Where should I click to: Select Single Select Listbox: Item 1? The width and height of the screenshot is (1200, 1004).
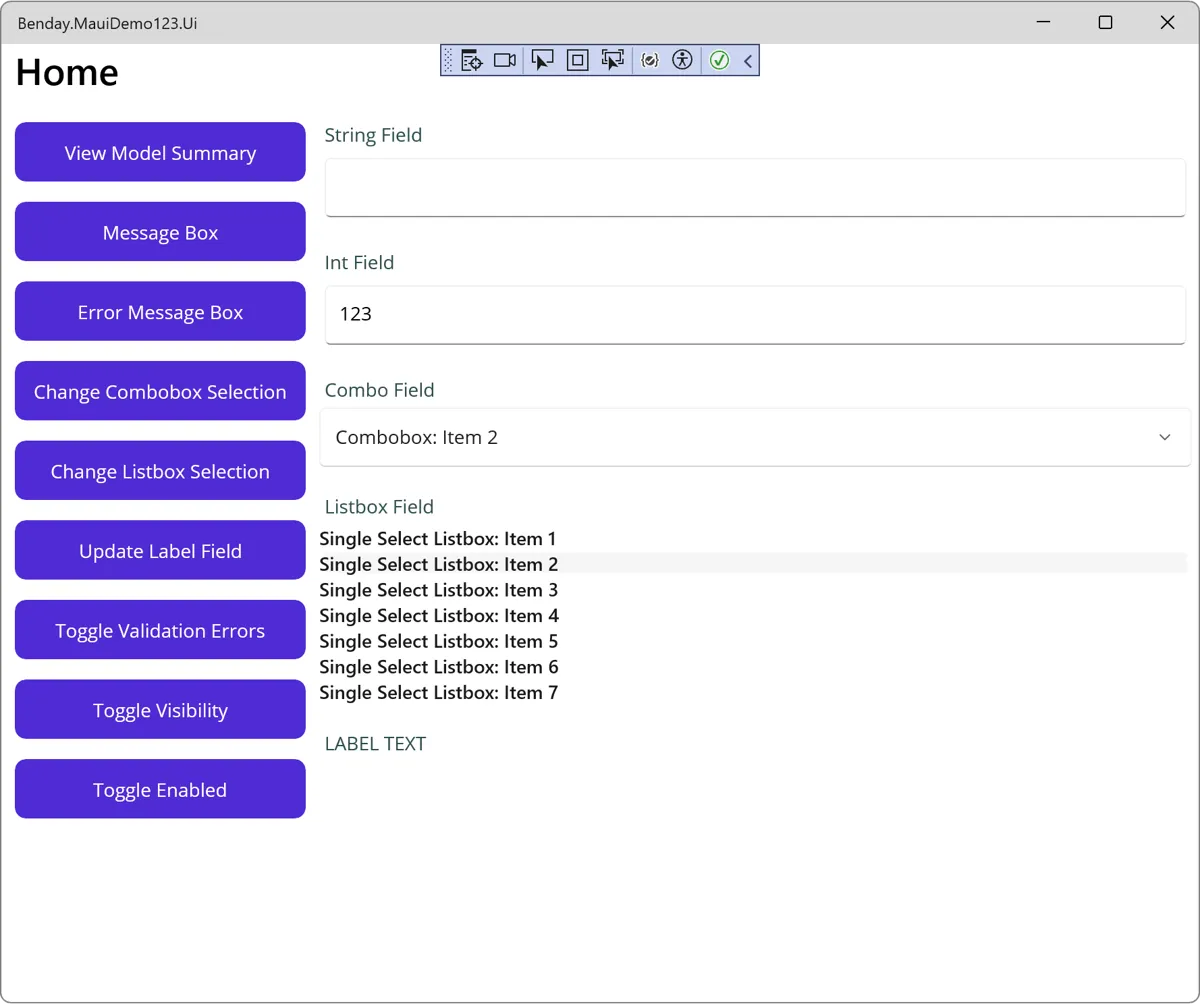pyautogui.click(x=753, y=539)
